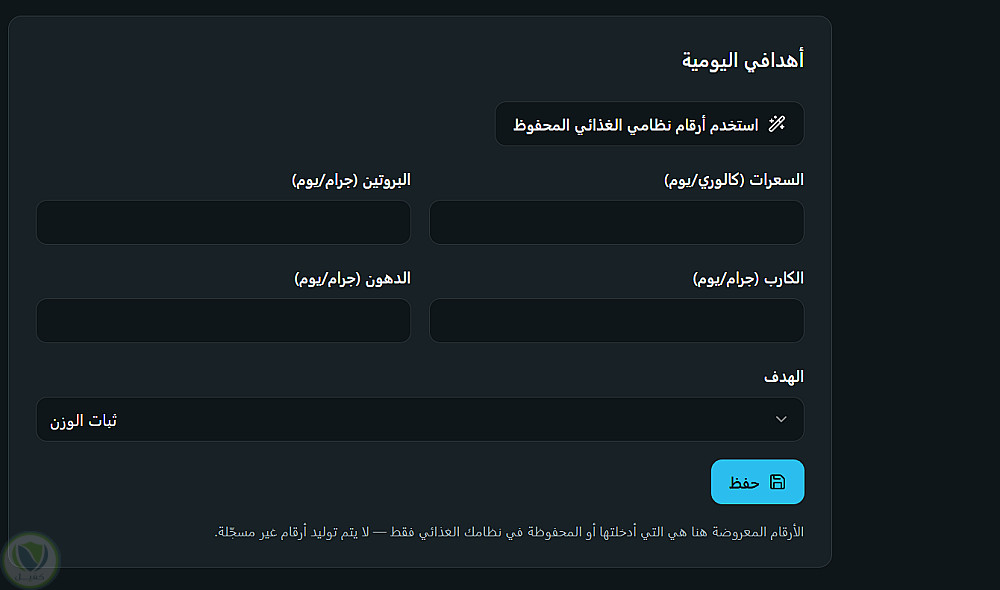The width and height of the screenshot is (1000, 590).
Task: Click the البروتين (جرام/يوم) label
Action: click(x=351, y=181)
